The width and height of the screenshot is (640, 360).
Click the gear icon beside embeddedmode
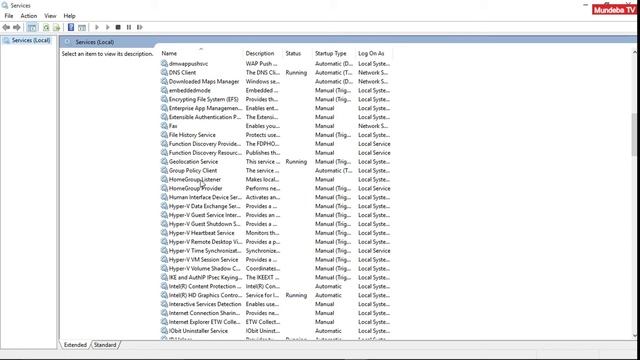click(164, 90)
